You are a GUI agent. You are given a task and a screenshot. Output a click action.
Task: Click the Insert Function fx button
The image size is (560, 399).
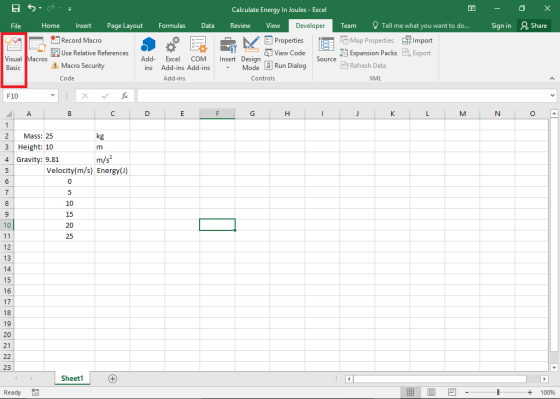[125, 96]
